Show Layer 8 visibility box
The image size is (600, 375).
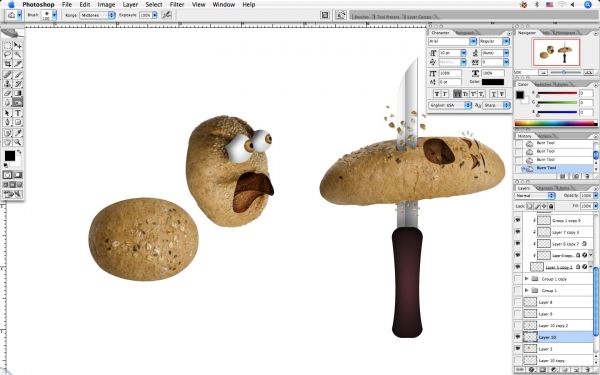click(x=518, y=302)
